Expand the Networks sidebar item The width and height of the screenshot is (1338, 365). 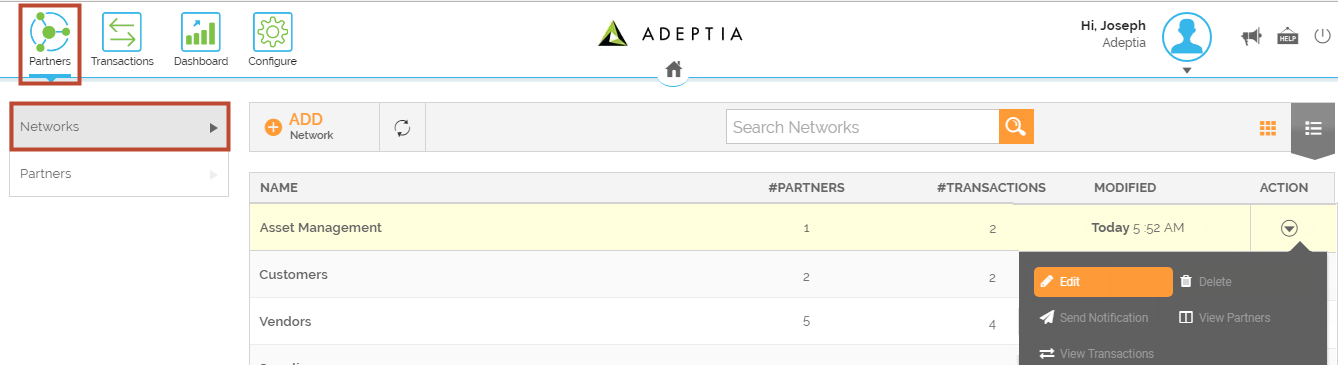pyautogui.click(x=120, y=127)
